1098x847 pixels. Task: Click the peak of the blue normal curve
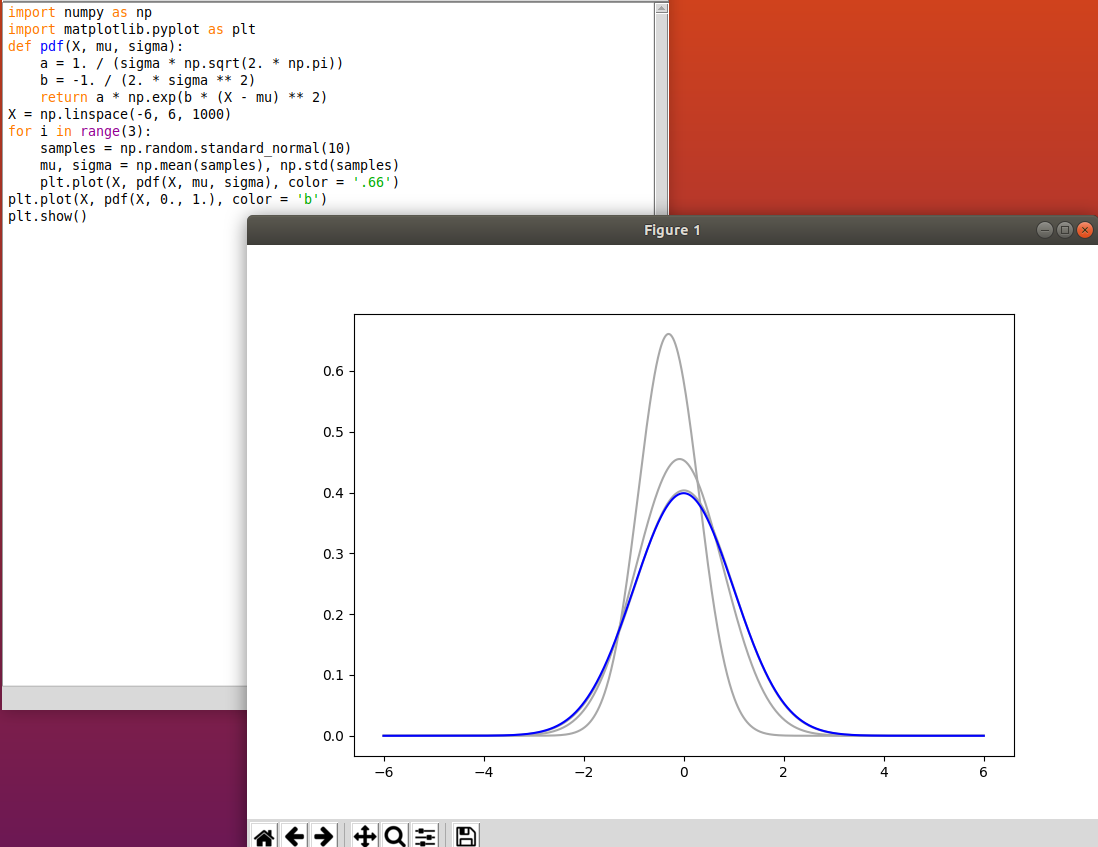pyautogui.click(x=684, y=494)
